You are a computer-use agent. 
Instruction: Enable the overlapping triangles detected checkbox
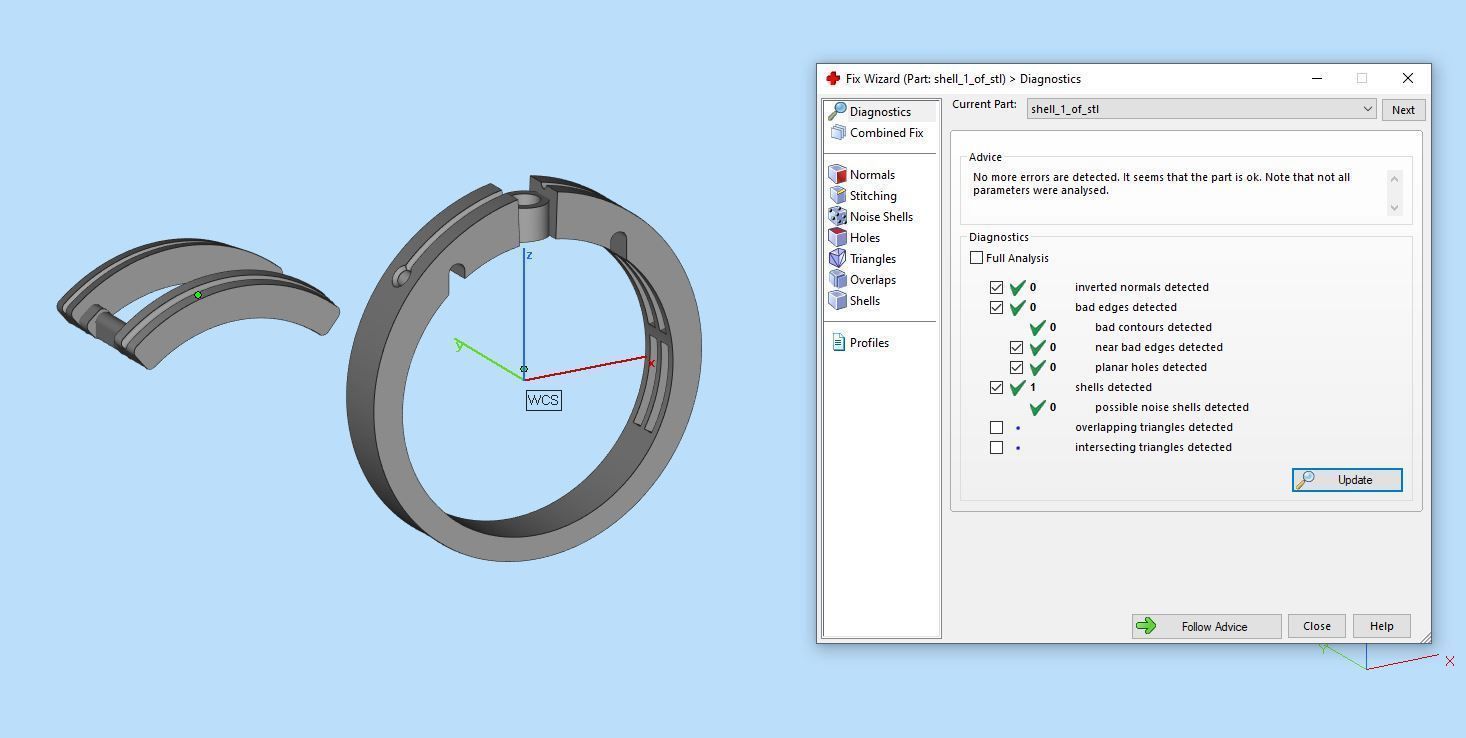pos(996,427)
